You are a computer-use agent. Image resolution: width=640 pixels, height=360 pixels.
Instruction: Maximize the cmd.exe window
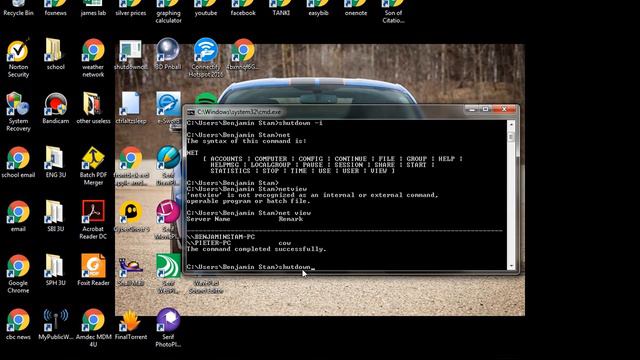click(486, 109)
